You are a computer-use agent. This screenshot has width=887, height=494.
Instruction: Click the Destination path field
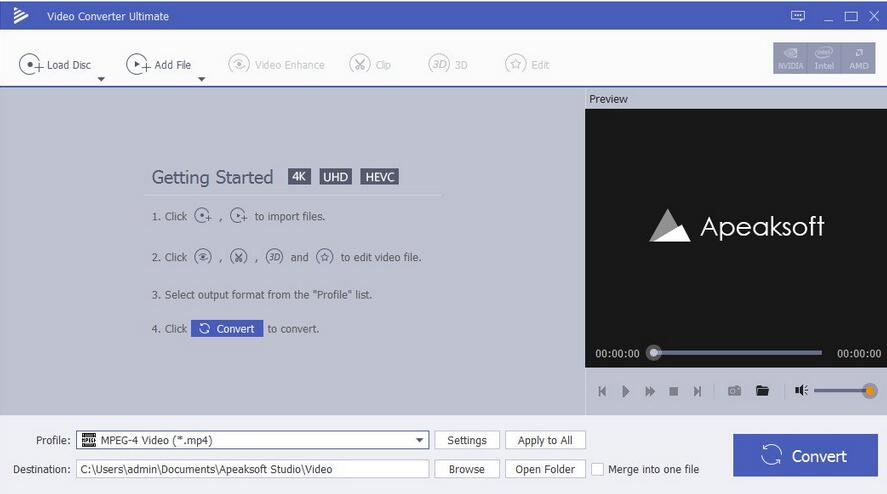point(252,469)
